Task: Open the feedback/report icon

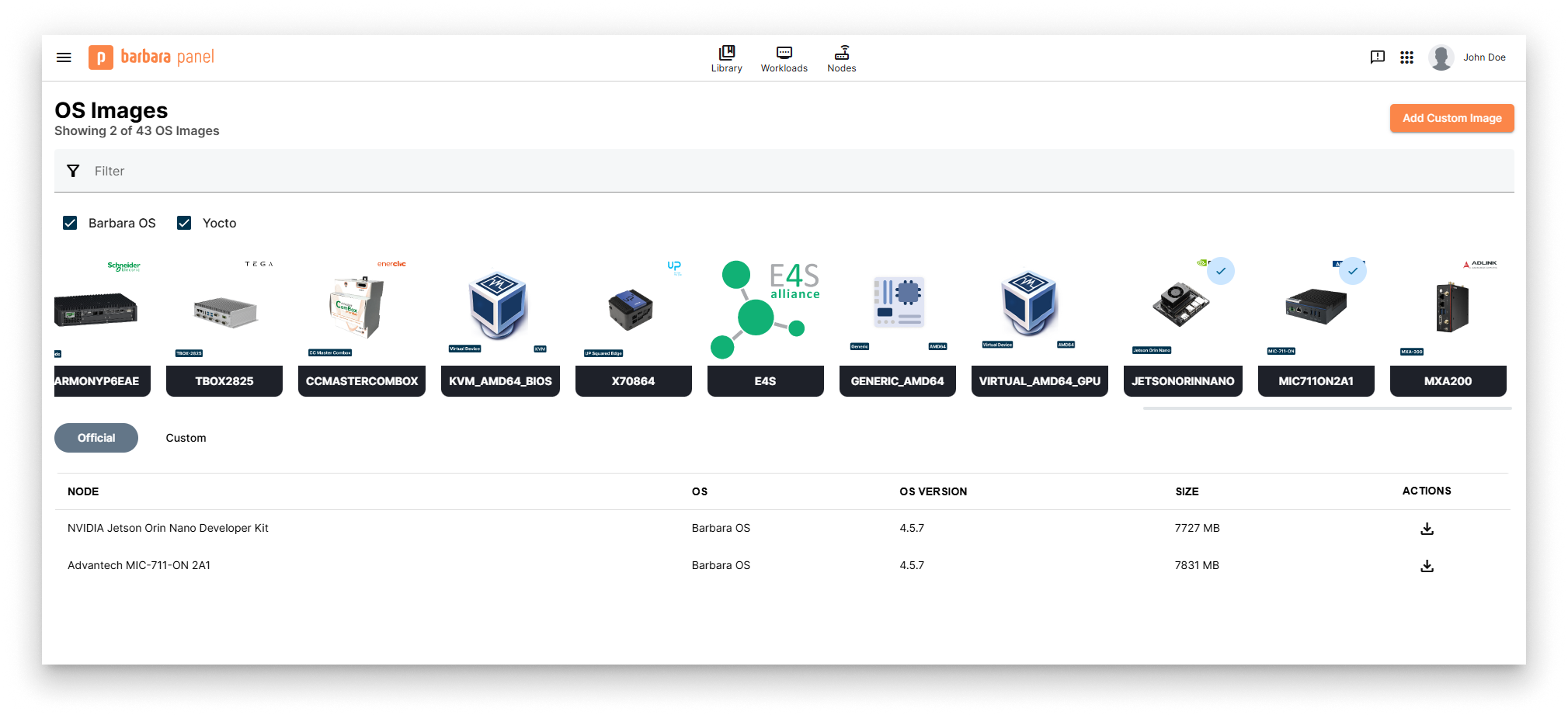Action: (1378, 57)
